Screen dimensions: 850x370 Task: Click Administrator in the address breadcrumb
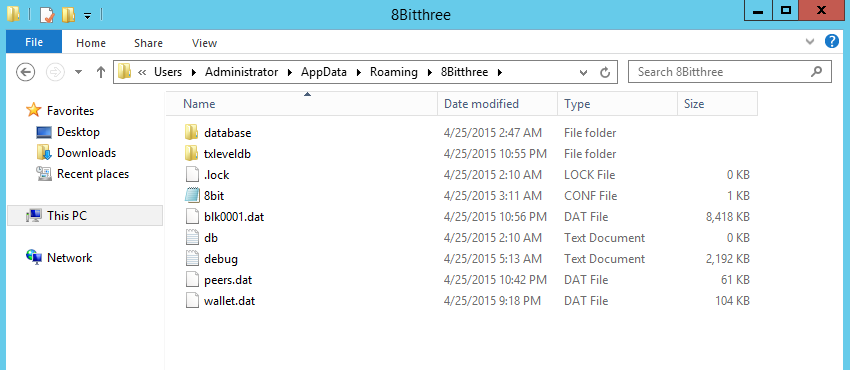[241, 72]
